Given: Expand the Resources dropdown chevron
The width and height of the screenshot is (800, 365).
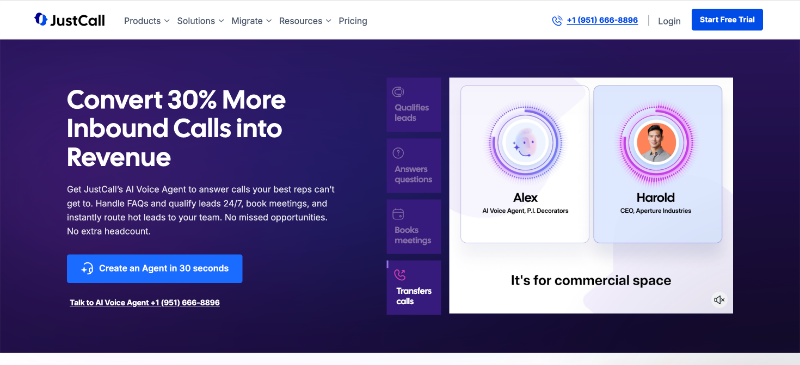Looking at the screenshot, I should coord(328,21).
